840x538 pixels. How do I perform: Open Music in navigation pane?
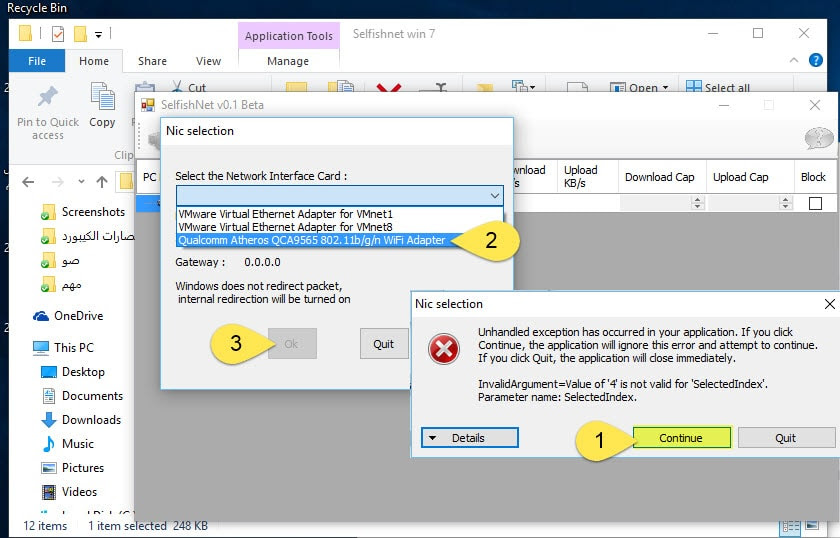pos(68,444)
